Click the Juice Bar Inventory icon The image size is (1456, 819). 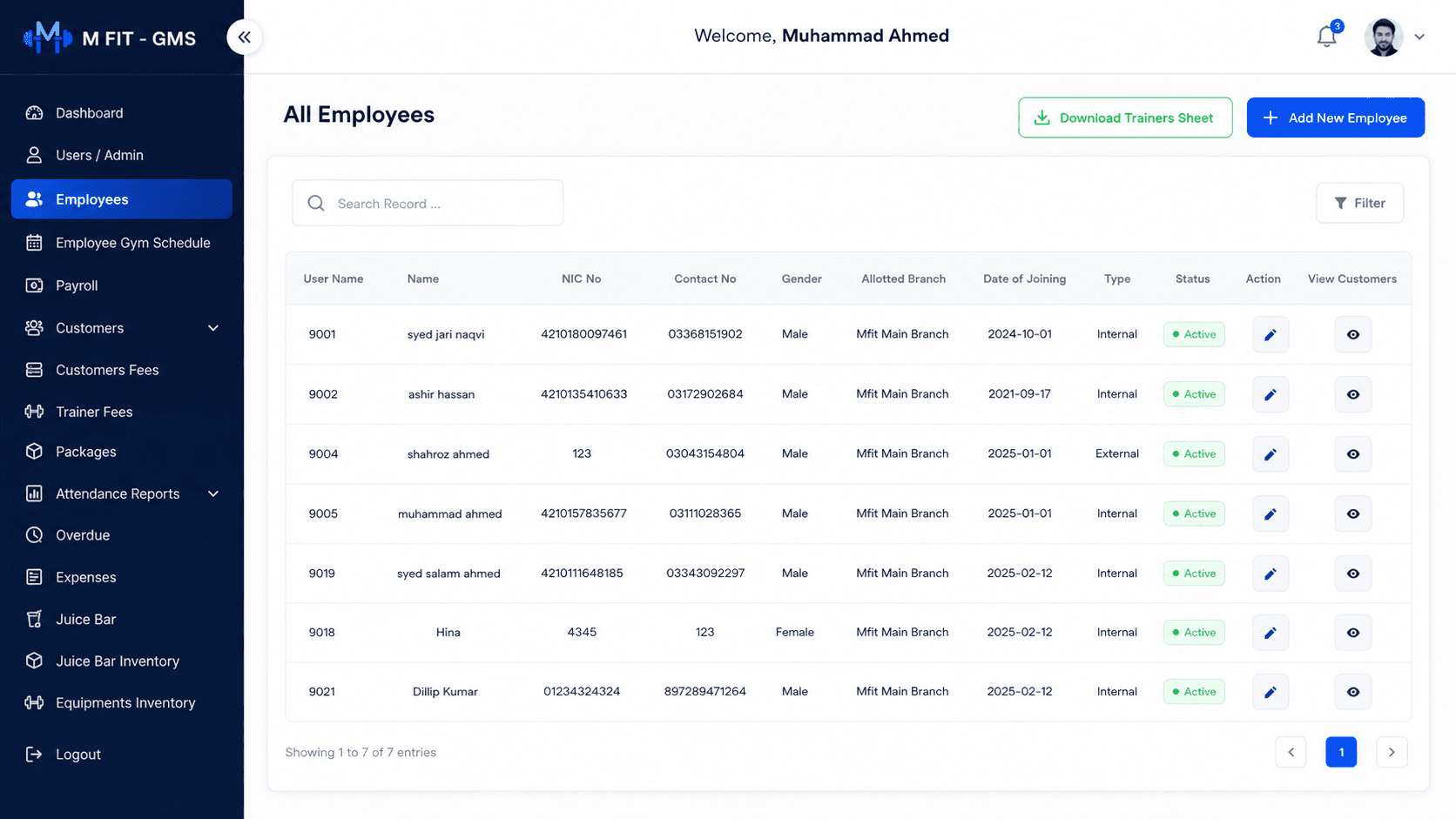(34, 661)
